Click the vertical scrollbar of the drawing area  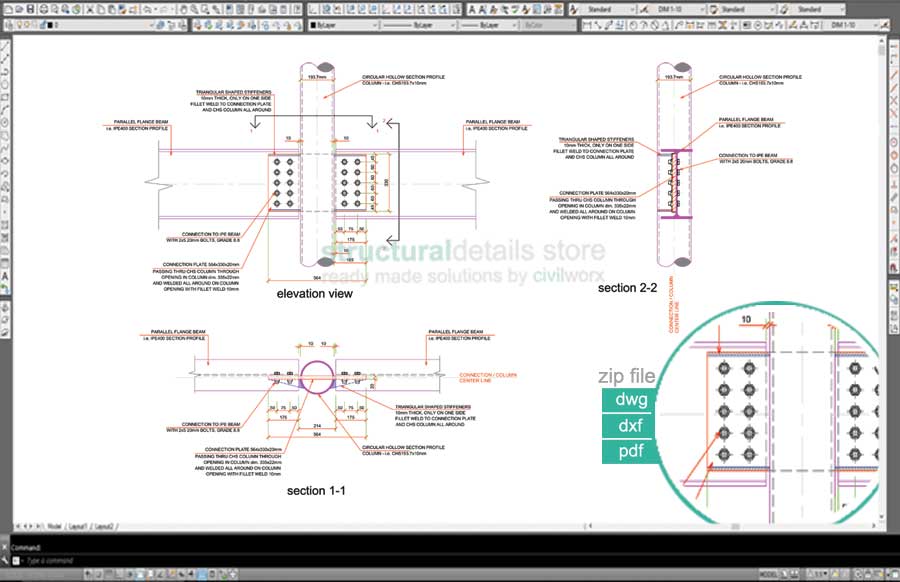pyautogui.click(x=882, y=281)
